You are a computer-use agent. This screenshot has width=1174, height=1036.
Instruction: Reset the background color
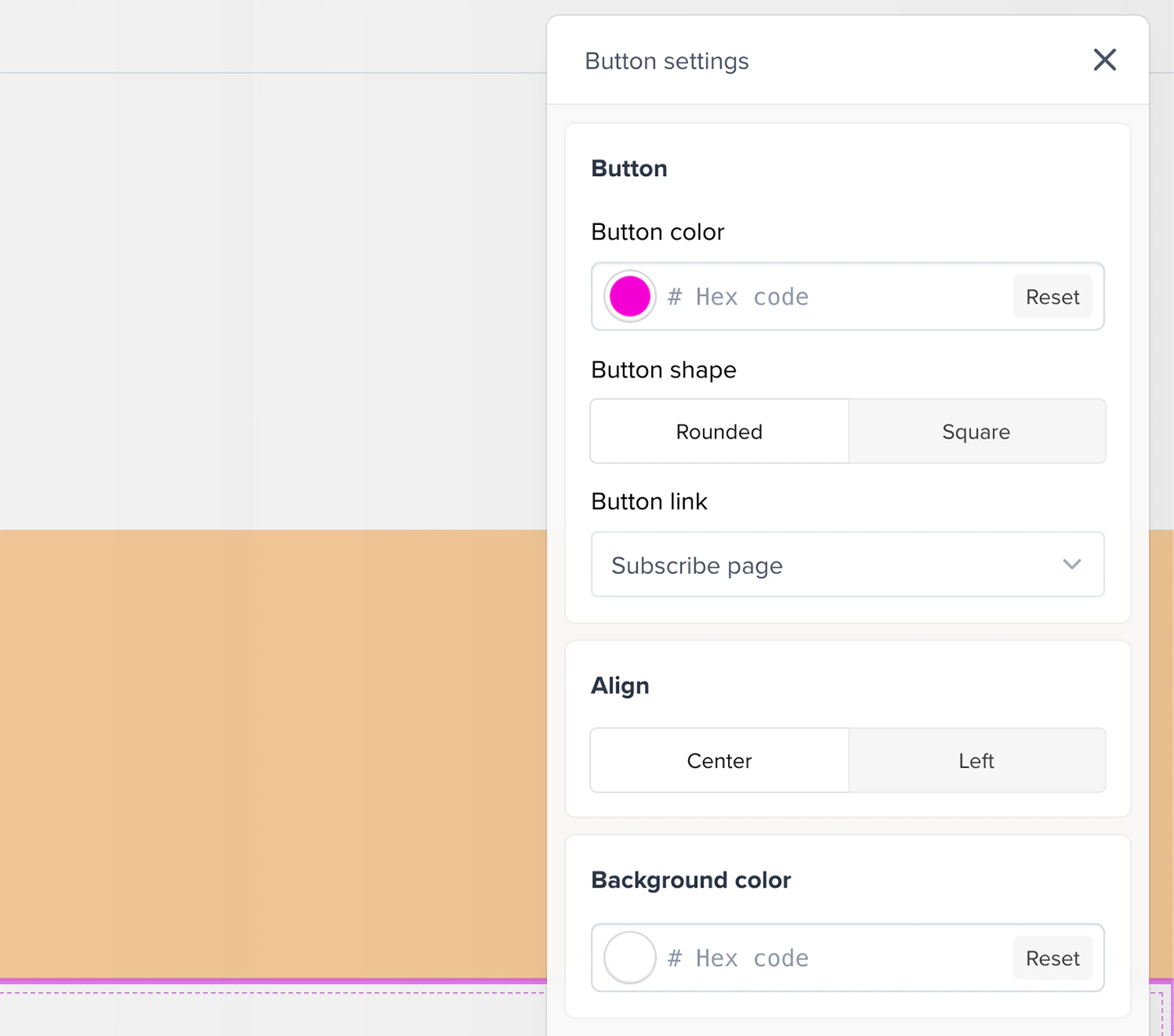(1053, 958)
